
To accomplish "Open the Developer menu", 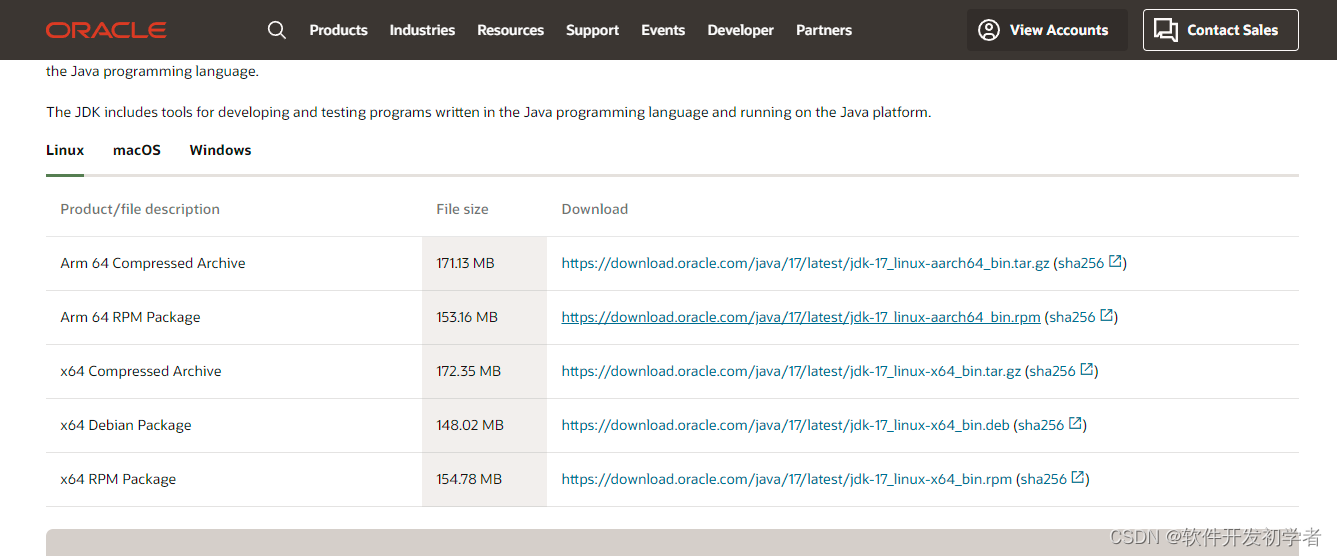I will [741, 30].
